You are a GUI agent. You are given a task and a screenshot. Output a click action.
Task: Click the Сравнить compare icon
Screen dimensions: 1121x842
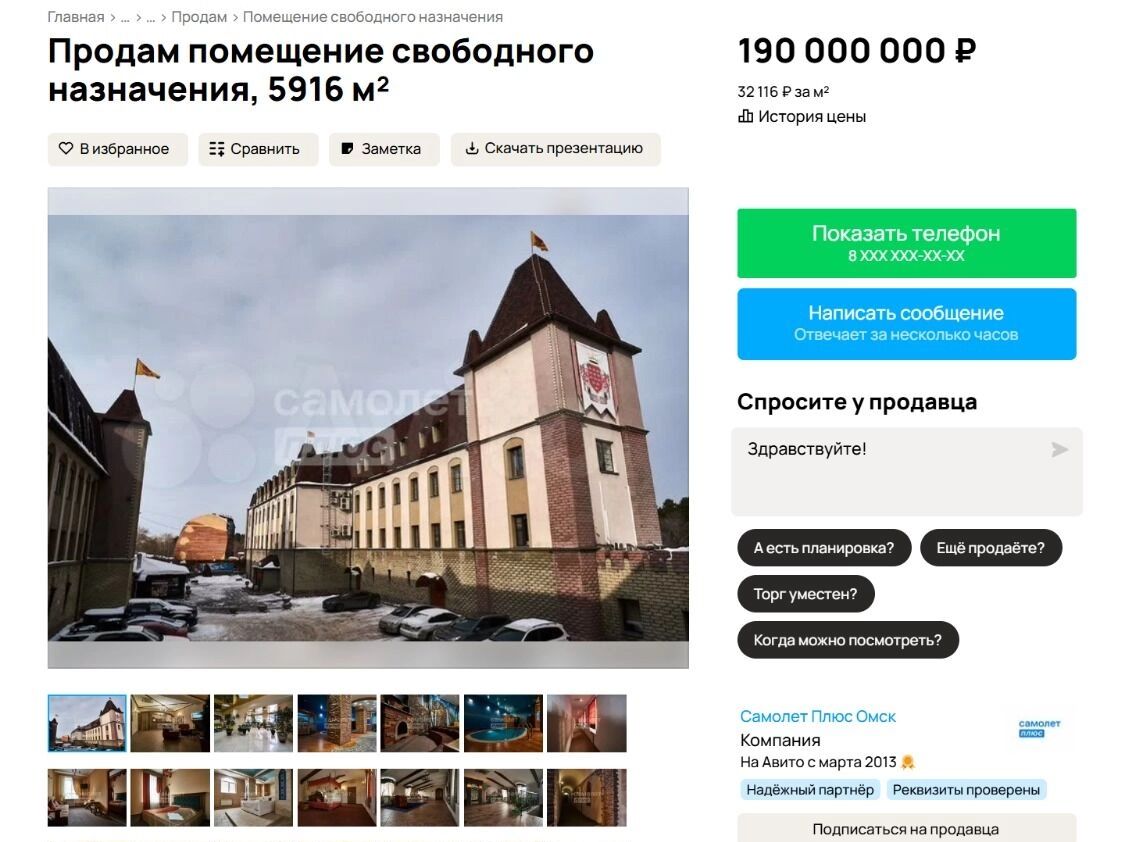217,149
